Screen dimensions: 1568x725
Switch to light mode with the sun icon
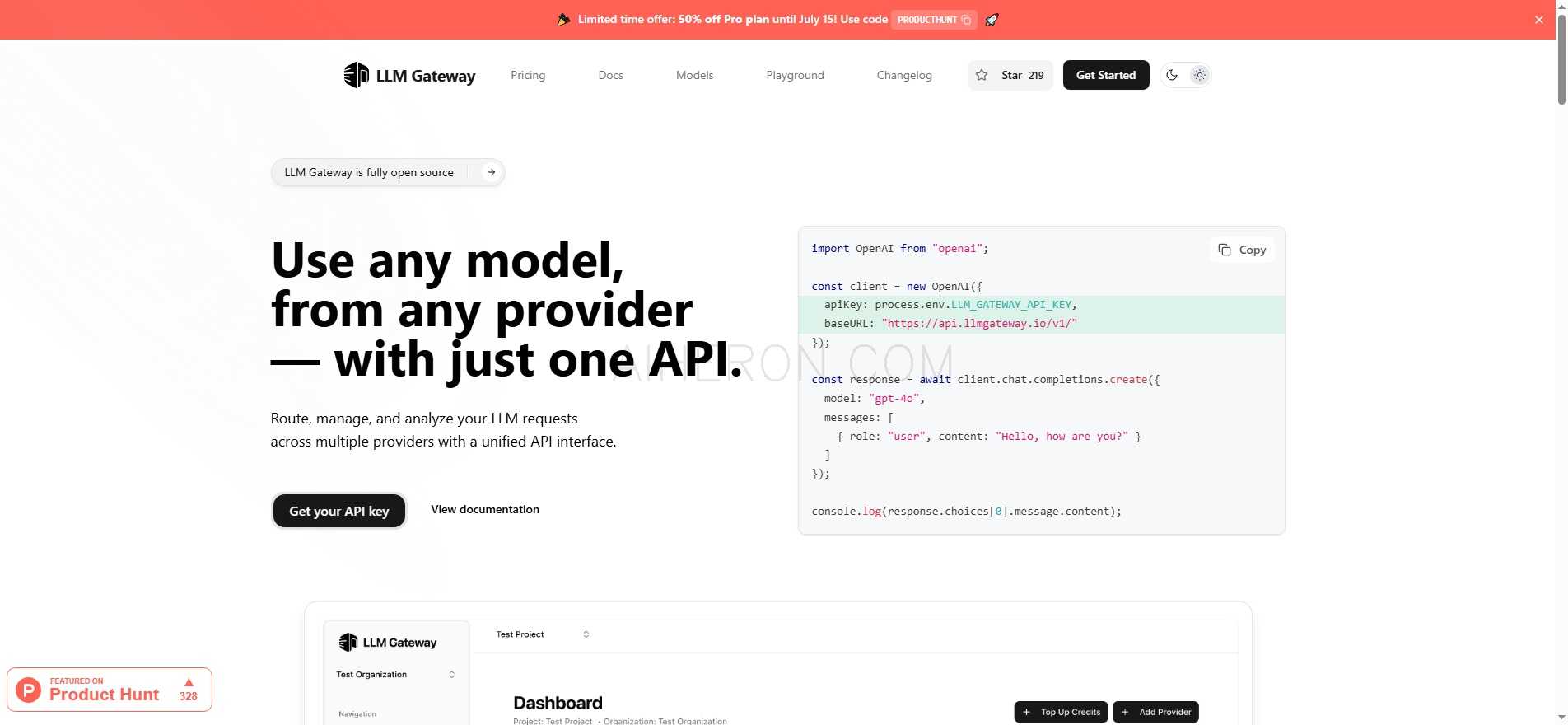(1200, 75)
